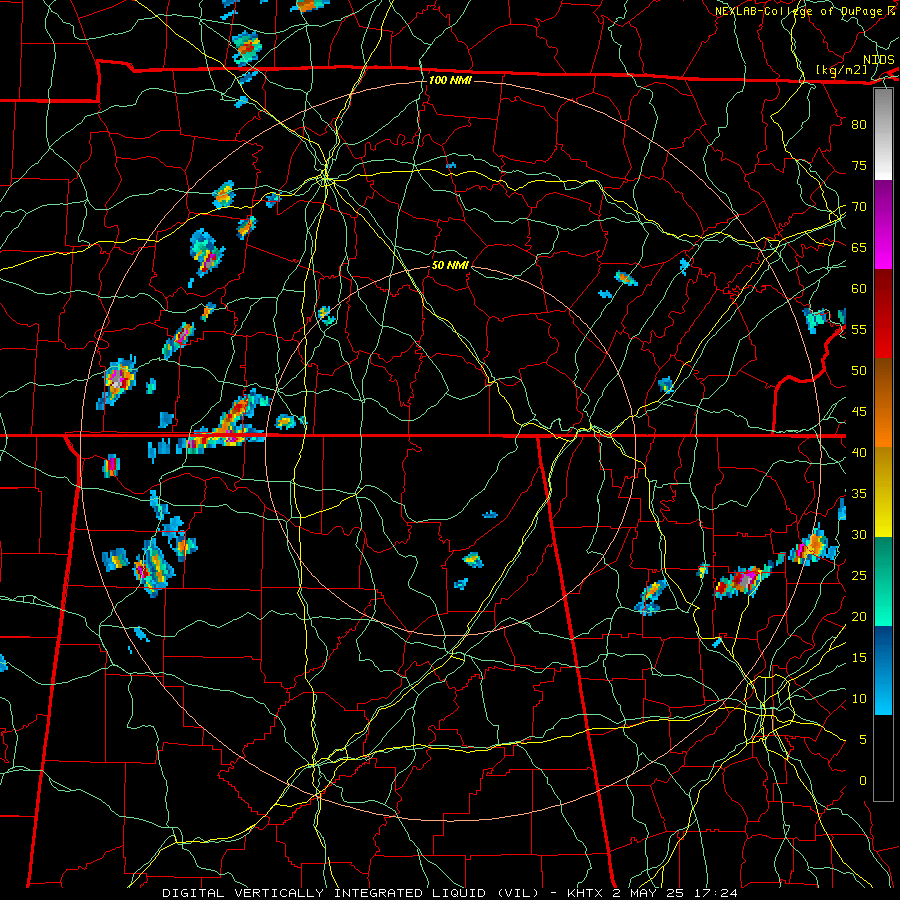The image size is (900, 900).
Task: Click the yellow segment of the color bar
Action: click(883, 492)
